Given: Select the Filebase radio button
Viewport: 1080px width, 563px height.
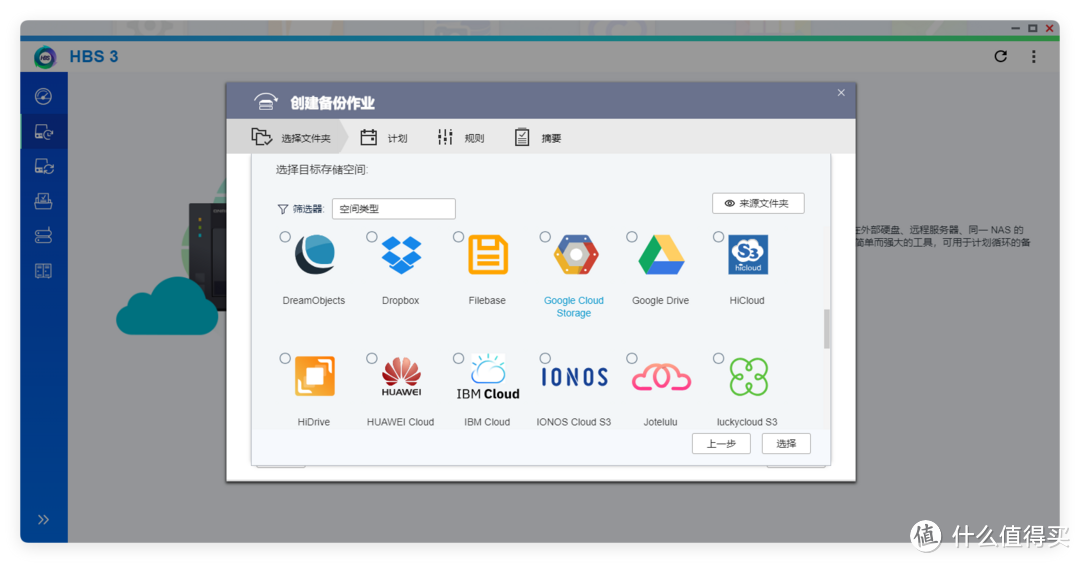Looking at the screenshot, I should (x=459, y=237).
